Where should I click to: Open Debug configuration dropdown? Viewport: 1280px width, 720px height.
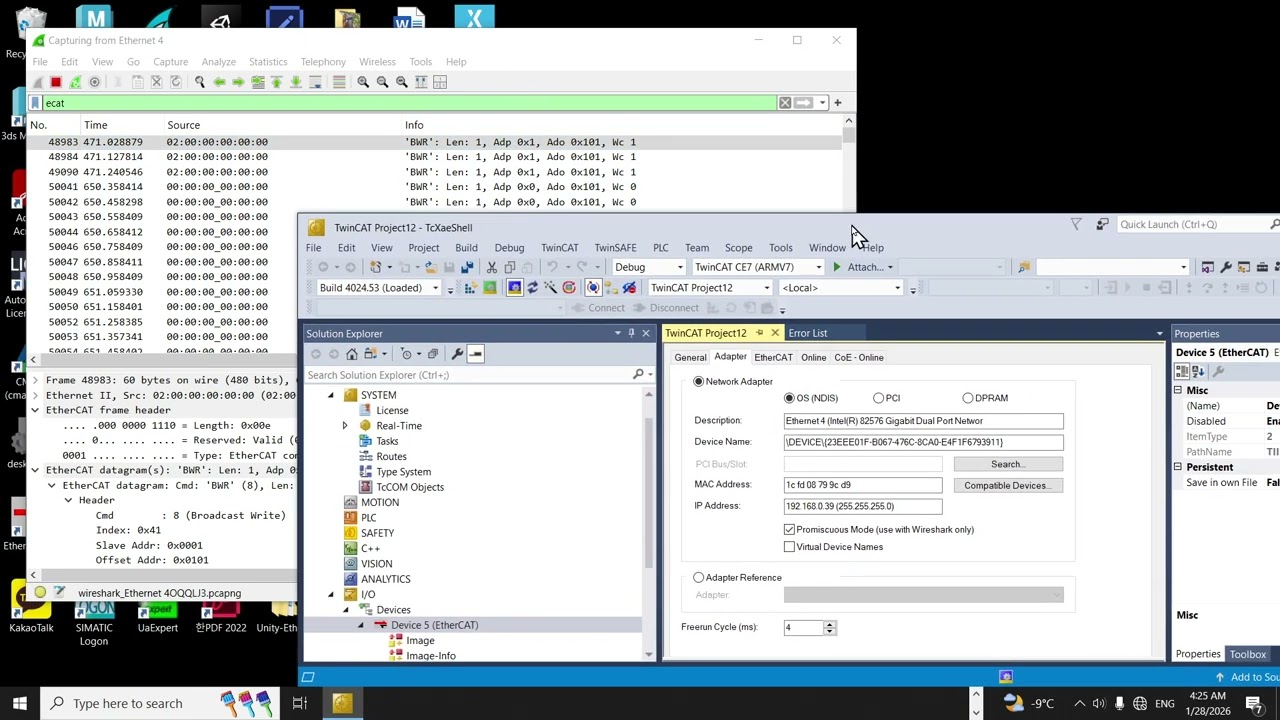[680, 267]
